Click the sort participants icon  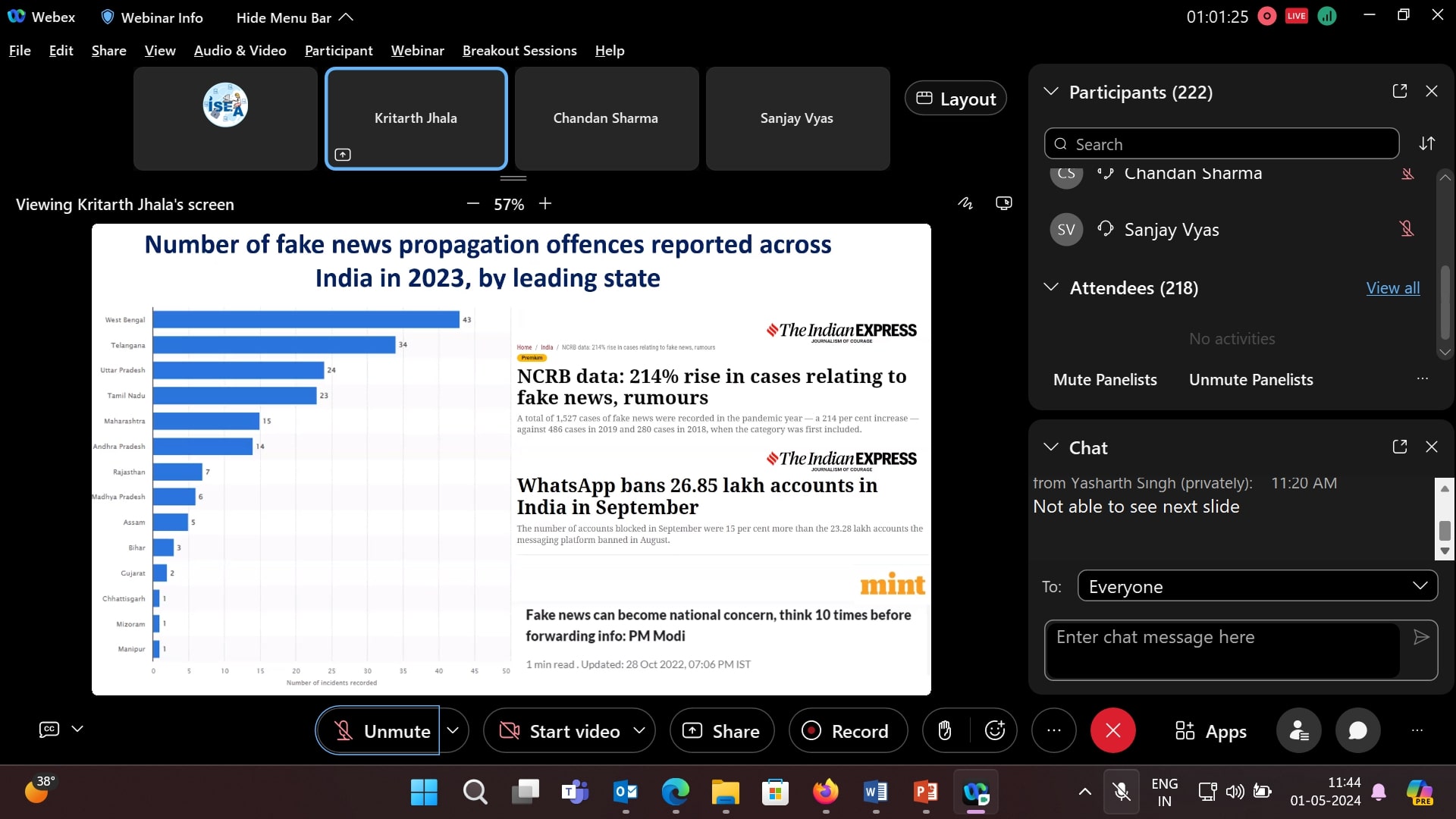[1427, 143]
